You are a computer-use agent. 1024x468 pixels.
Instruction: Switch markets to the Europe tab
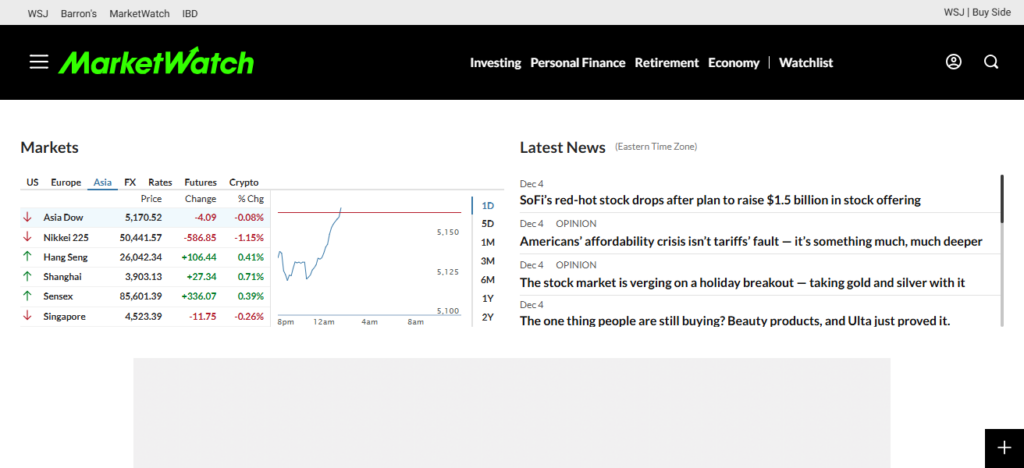click(x=66, y=182)
